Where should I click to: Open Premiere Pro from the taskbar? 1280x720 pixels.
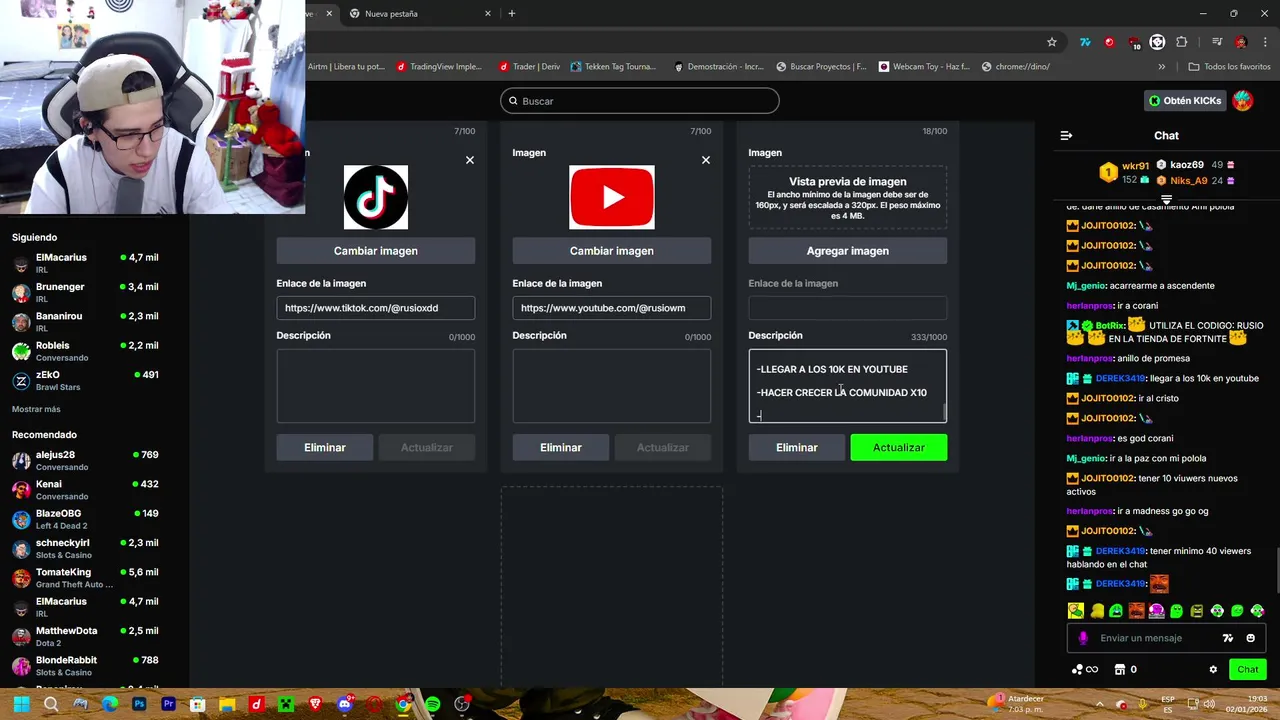(x=168, y=705)
